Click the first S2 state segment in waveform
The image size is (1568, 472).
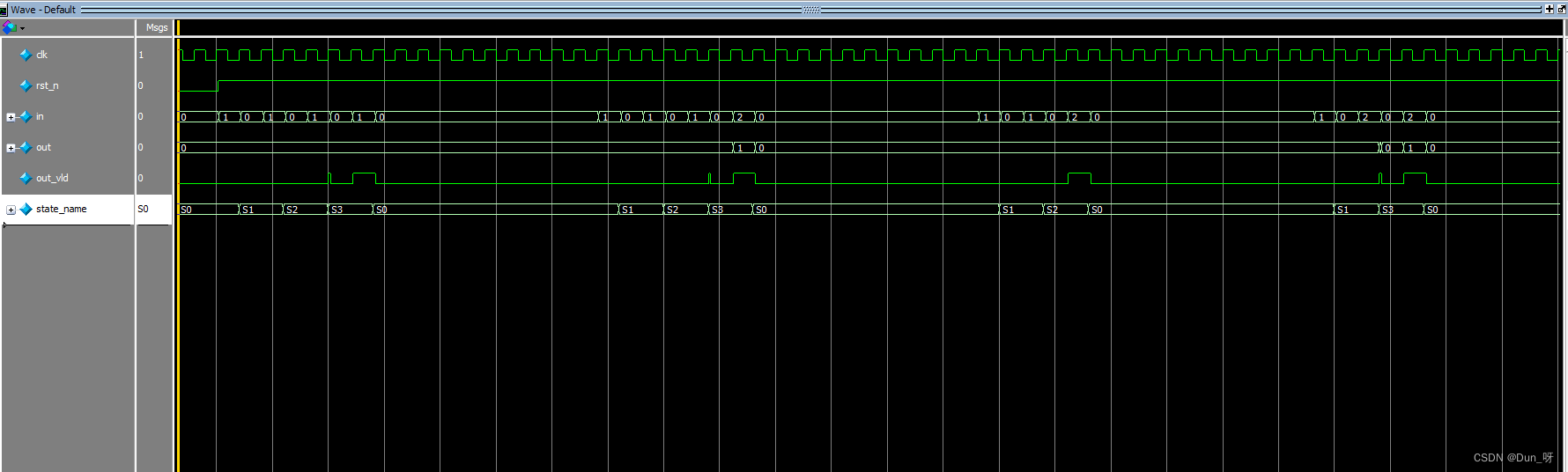[305, 210]
